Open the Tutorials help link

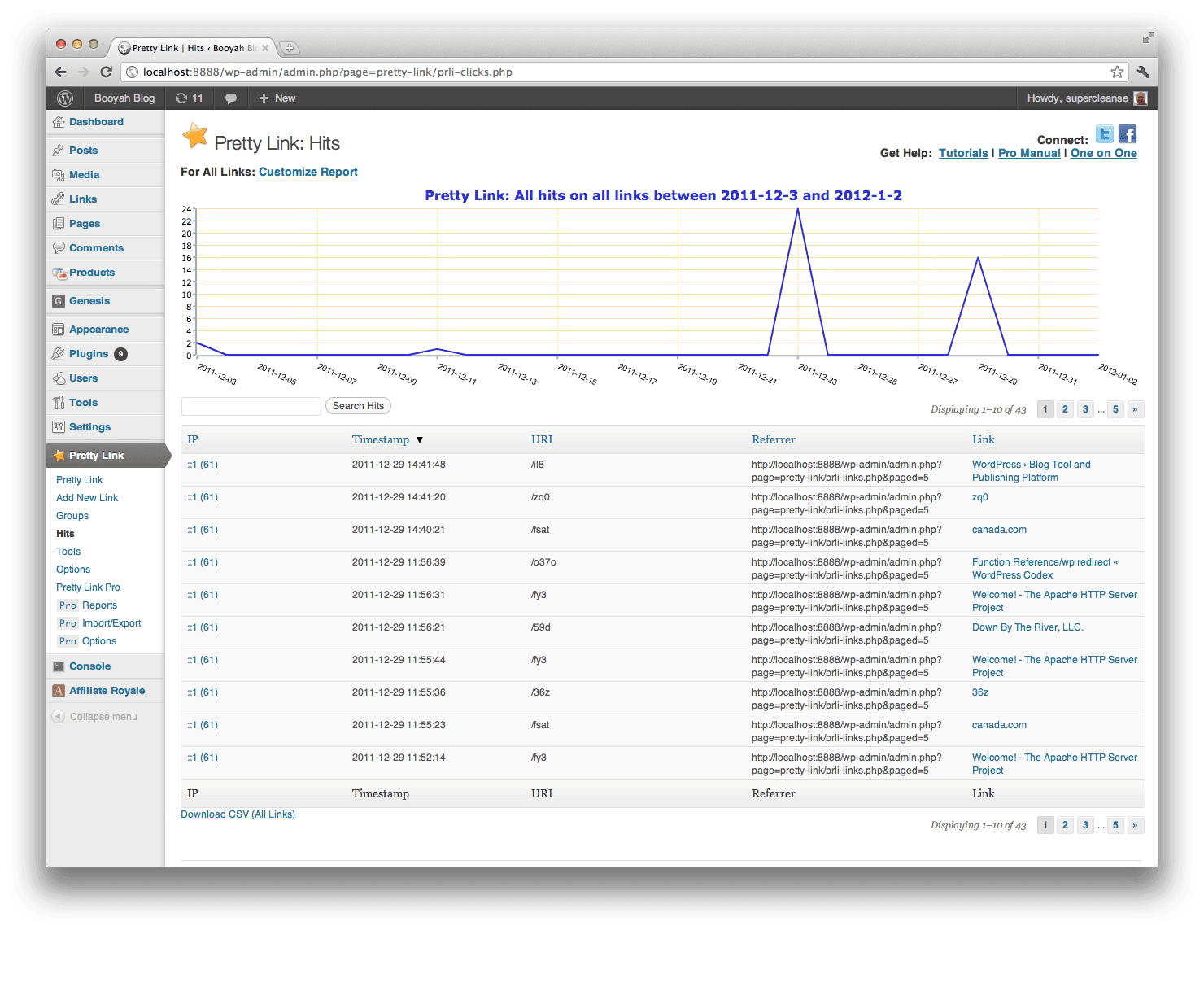tap(963, 153)
